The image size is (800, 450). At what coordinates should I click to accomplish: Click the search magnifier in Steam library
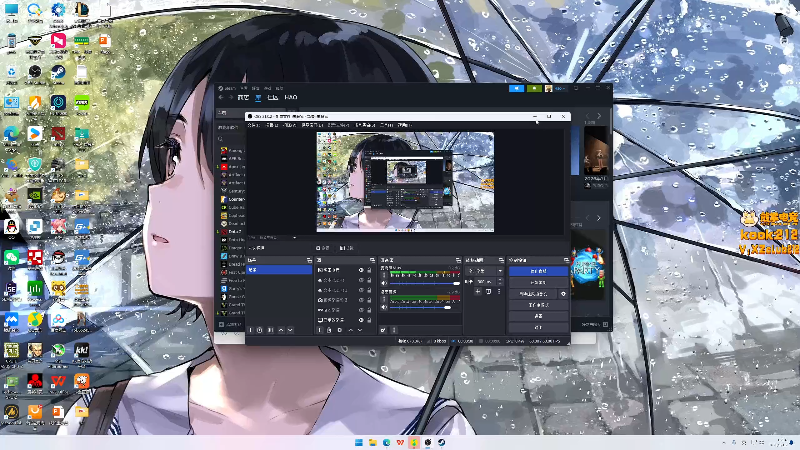pos(220,138)
